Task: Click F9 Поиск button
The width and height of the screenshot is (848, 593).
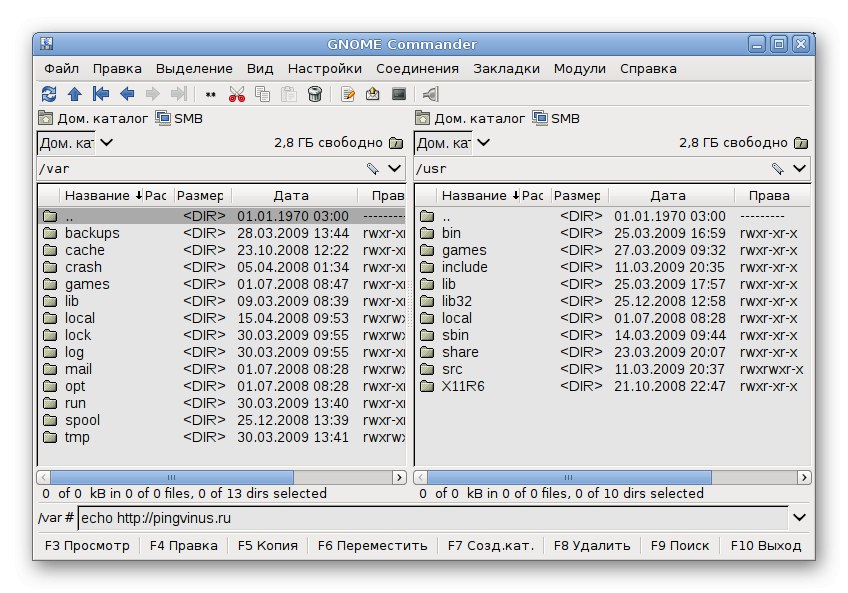Action: pos(680,545)
